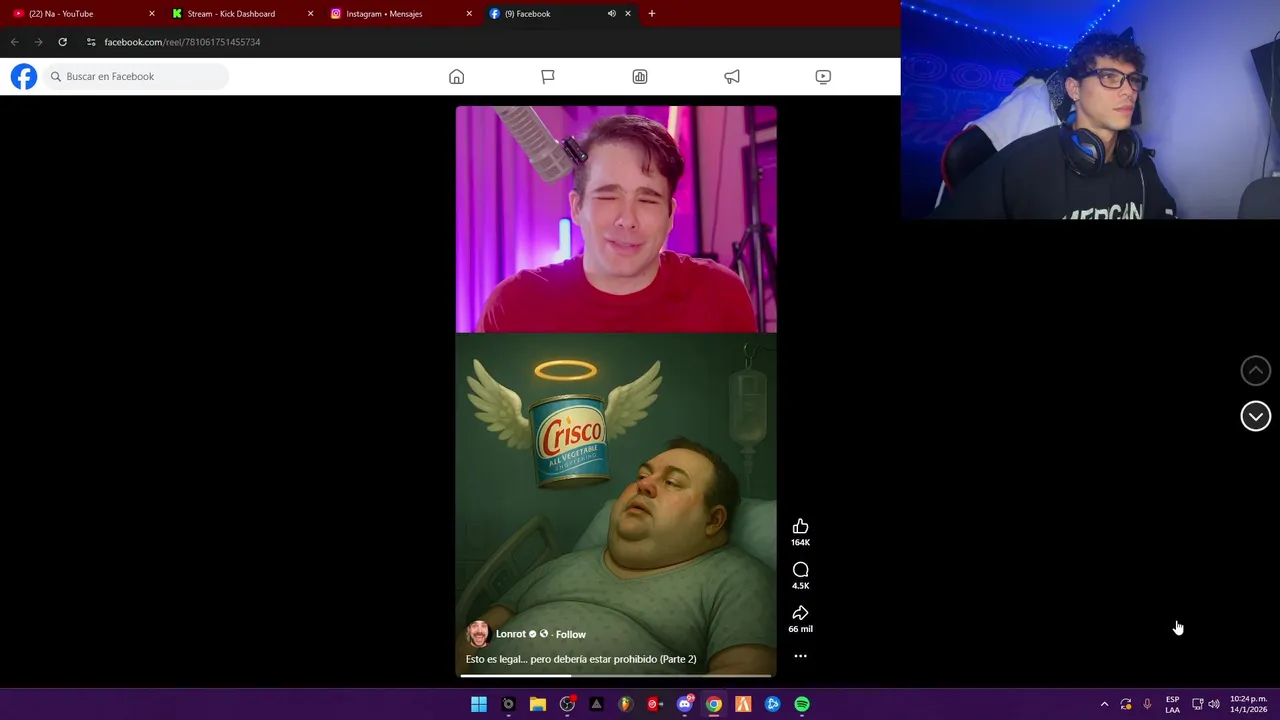Open the volume speaker tray icon
1280x720 pixels.
1214,704
